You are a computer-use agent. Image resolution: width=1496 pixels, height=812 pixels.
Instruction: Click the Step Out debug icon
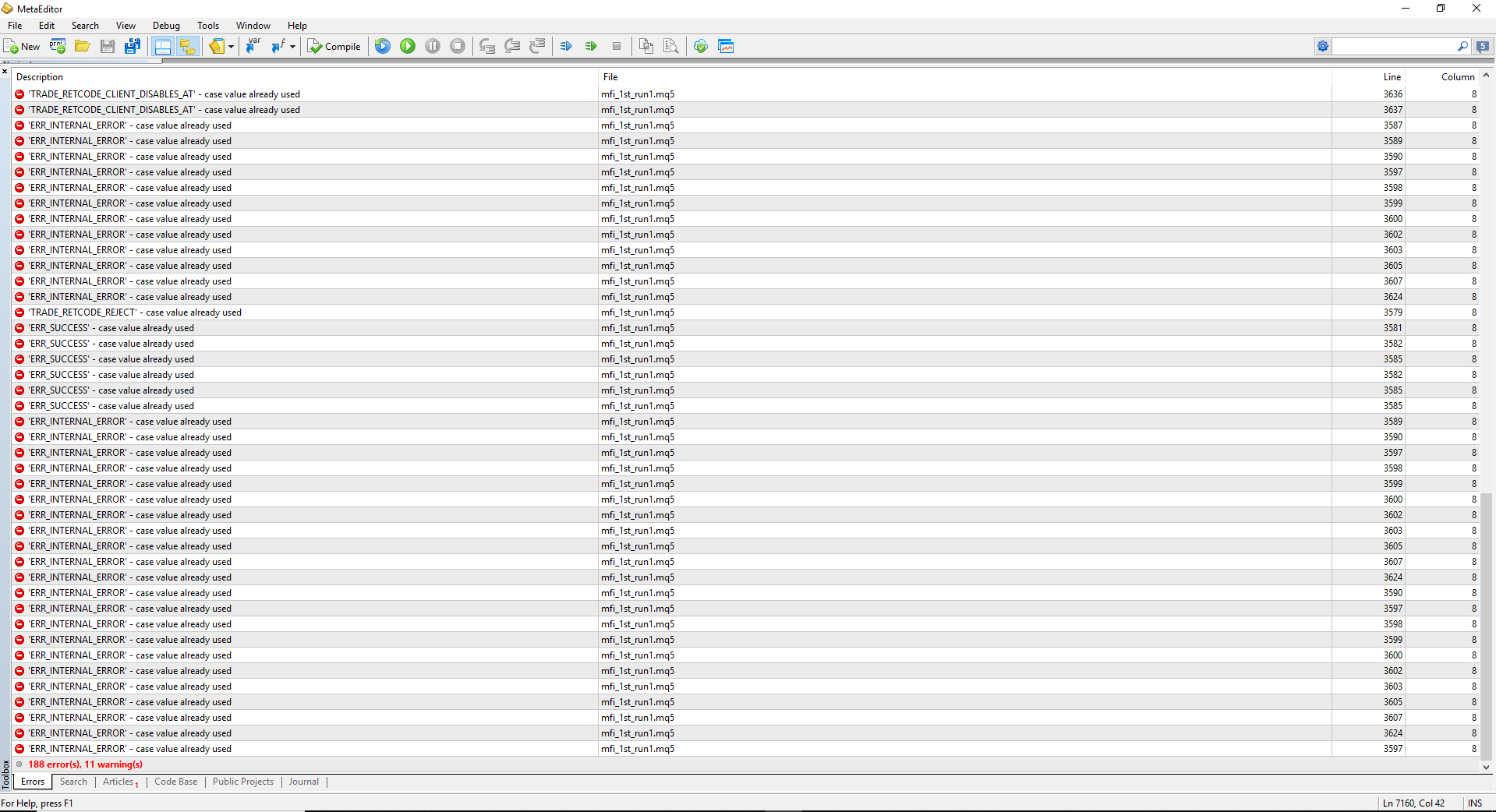tap(537, 47)
